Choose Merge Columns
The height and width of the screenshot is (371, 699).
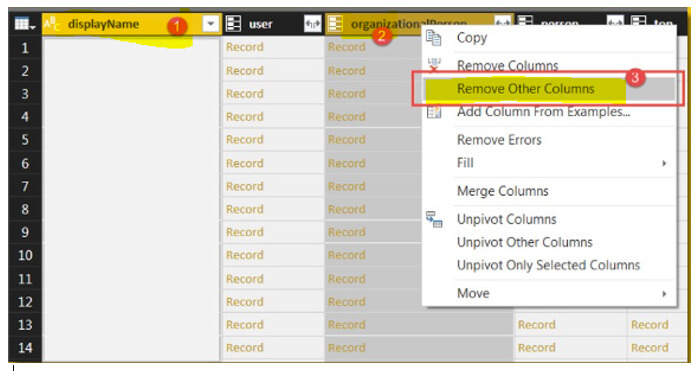(x=502, y=191)
